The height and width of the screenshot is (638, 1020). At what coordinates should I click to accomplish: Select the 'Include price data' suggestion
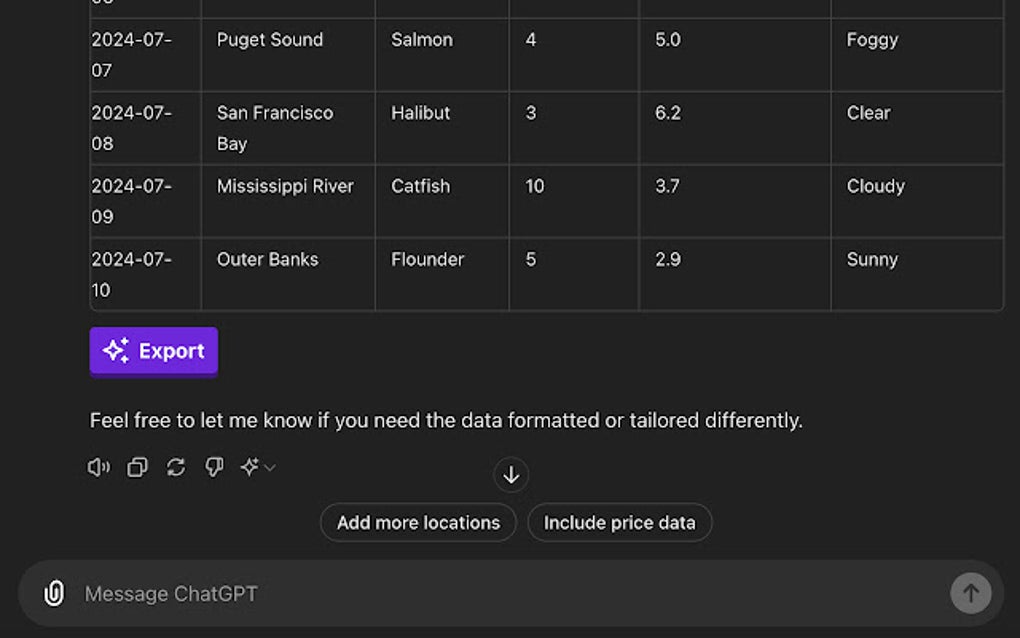[620, 522]
